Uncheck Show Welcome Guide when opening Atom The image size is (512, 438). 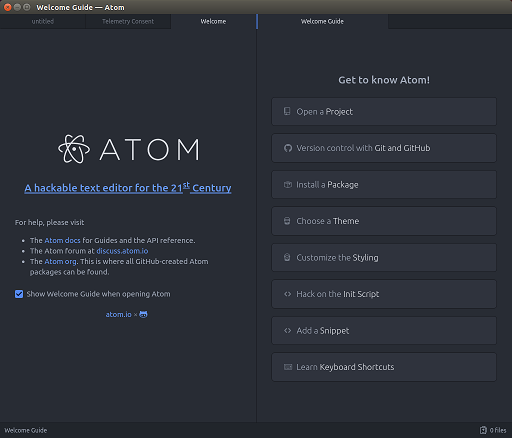tap(19, 294)
